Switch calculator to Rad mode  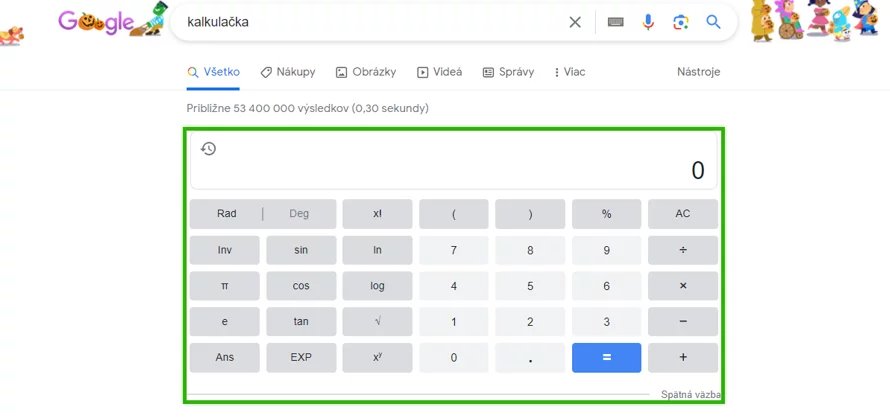[x=227, y=214]
